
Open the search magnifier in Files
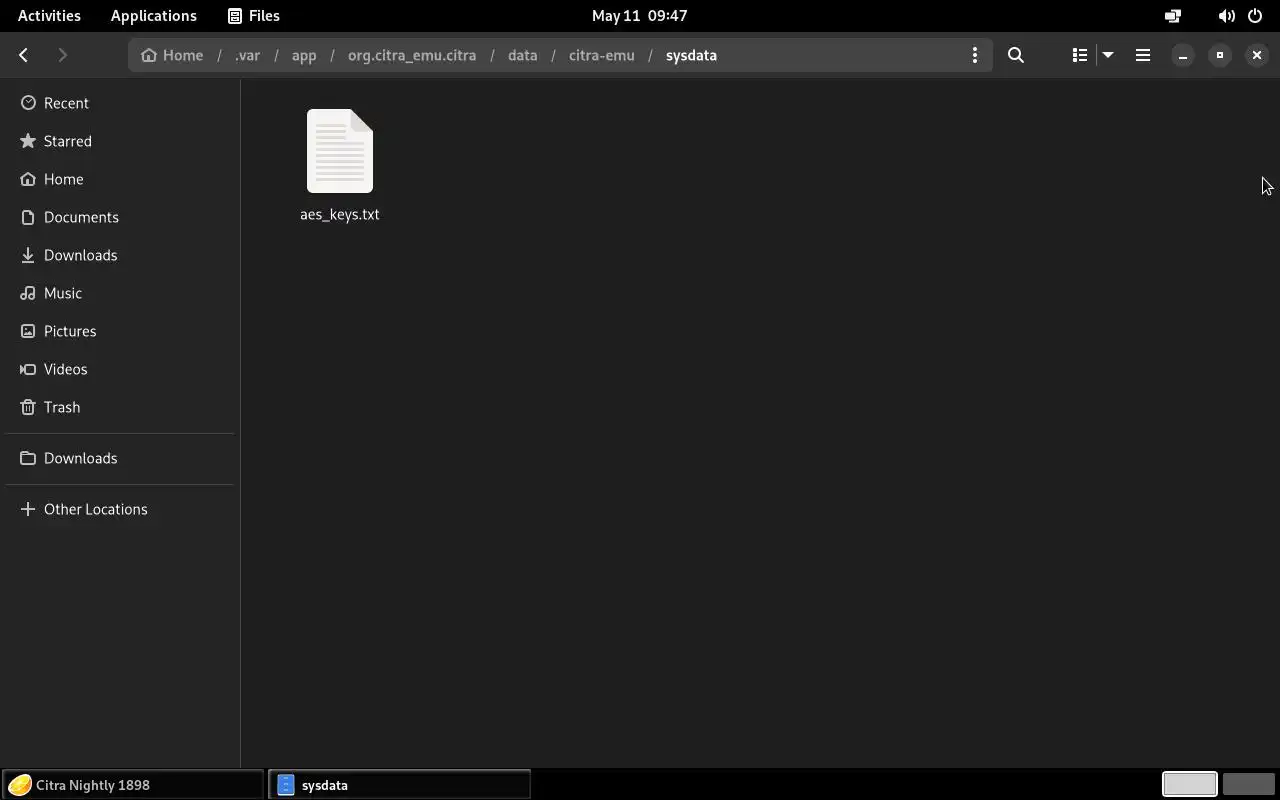1016,55
